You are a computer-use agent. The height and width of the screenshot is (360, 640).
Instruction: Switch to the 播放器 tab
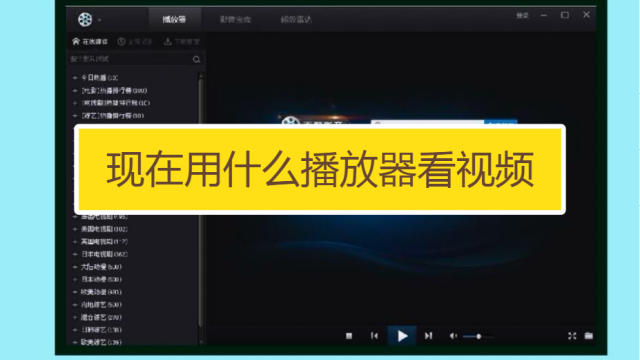(174, 19)
